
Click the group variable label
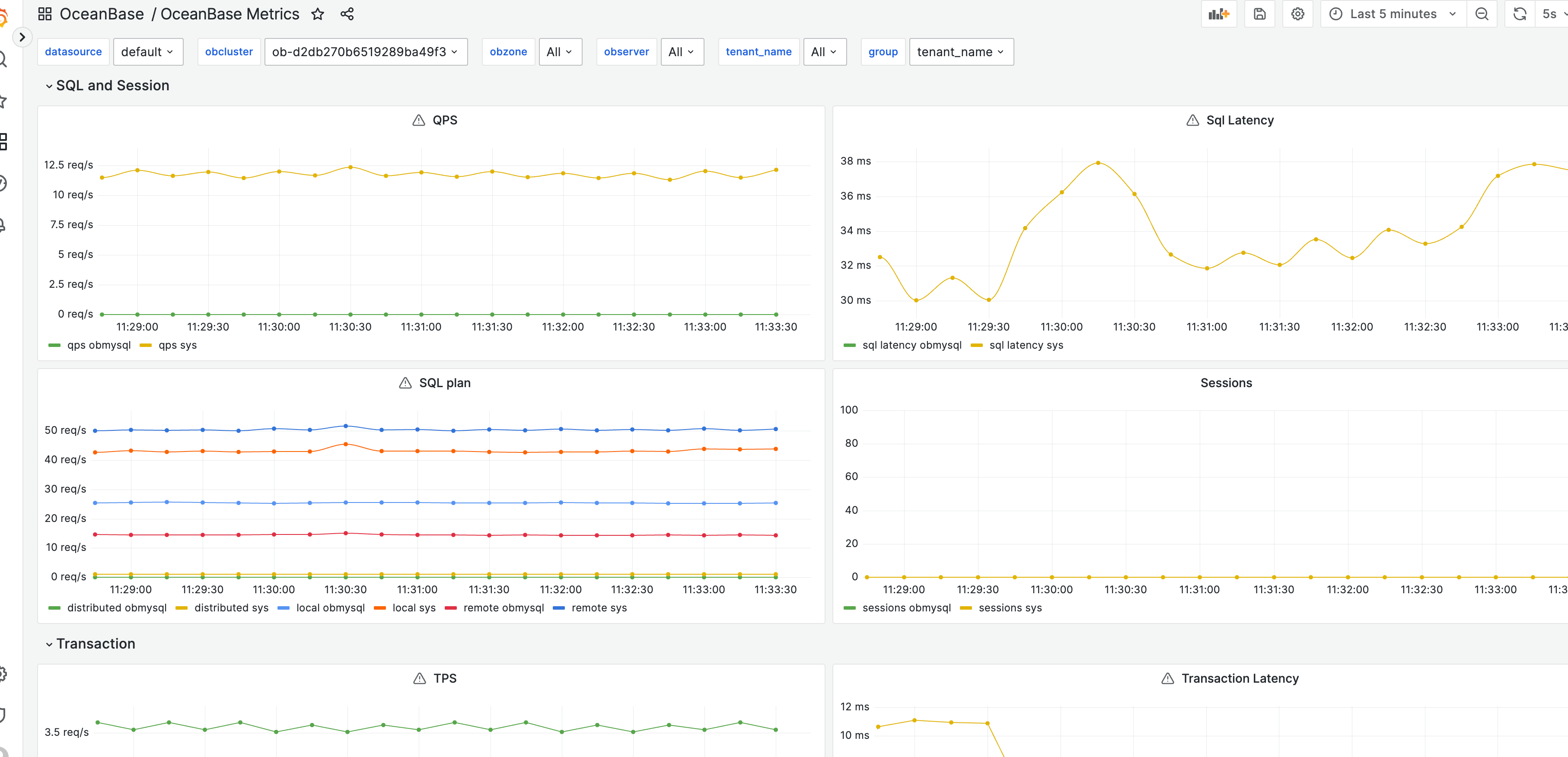883,52
